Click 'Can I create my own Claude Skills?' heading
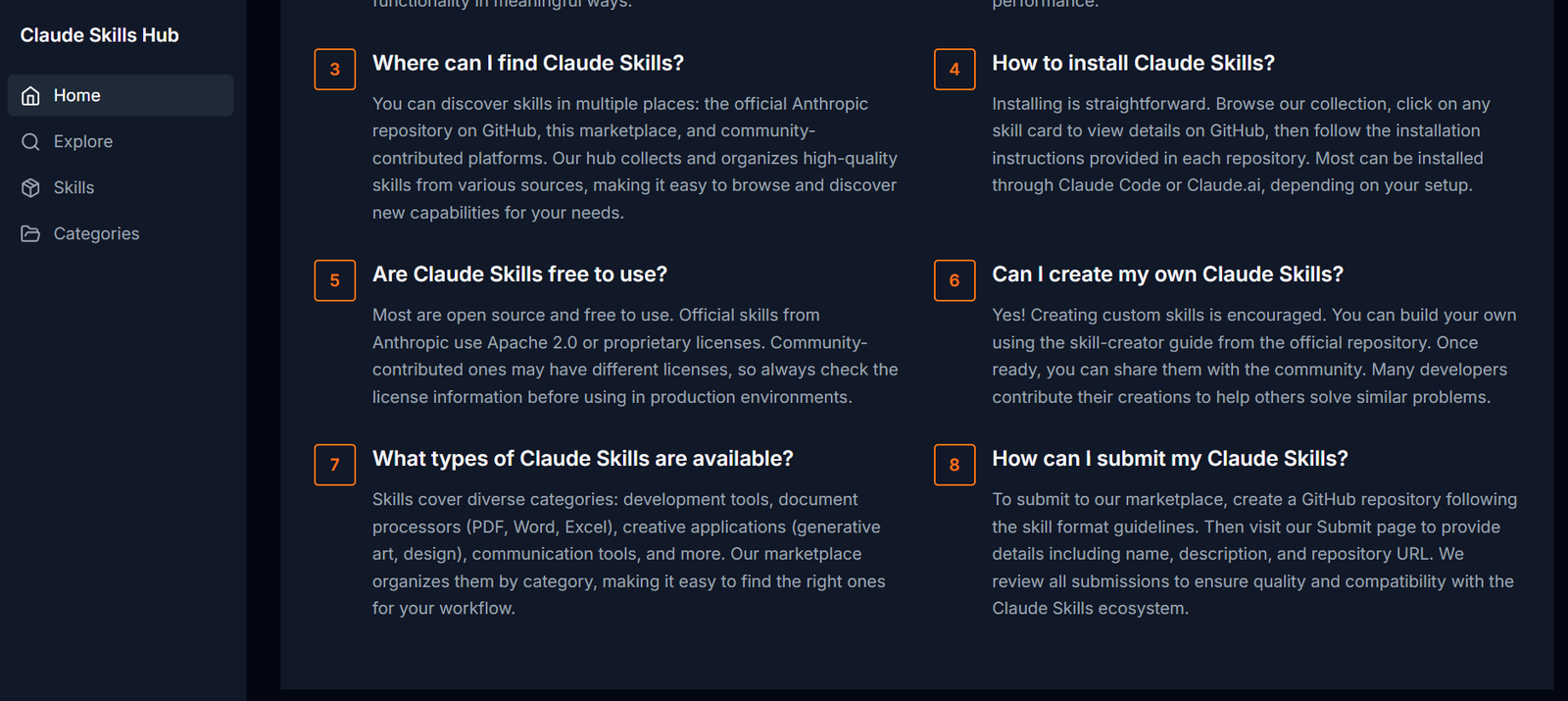Screen dimensions: 1568x701 (x=1167, y=275)
